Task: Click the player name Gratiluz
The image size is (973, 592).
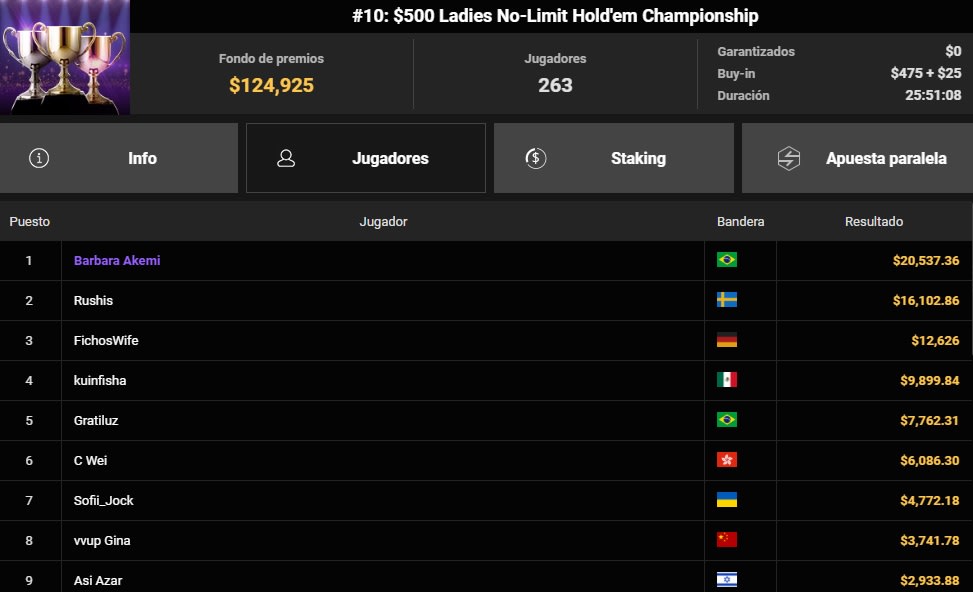Action: tap(95, 420)
